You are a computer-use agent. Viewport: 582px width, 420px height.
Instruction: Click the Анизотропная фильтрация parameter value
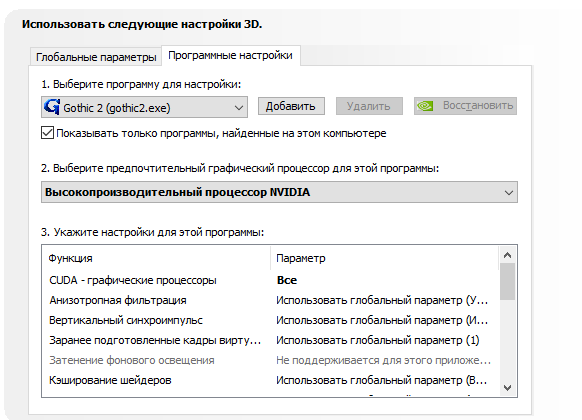click(382, 300)
